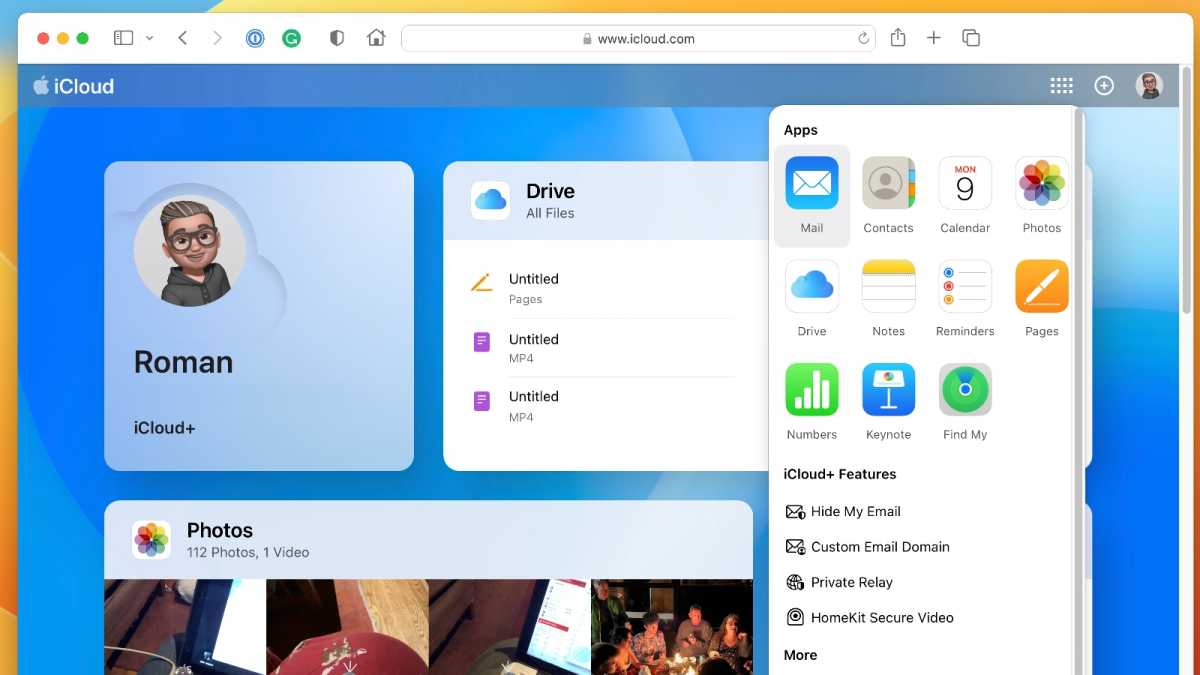Open the Drive tile header
Viewport: 1200px width, 675px height.
tap(606, 200)
